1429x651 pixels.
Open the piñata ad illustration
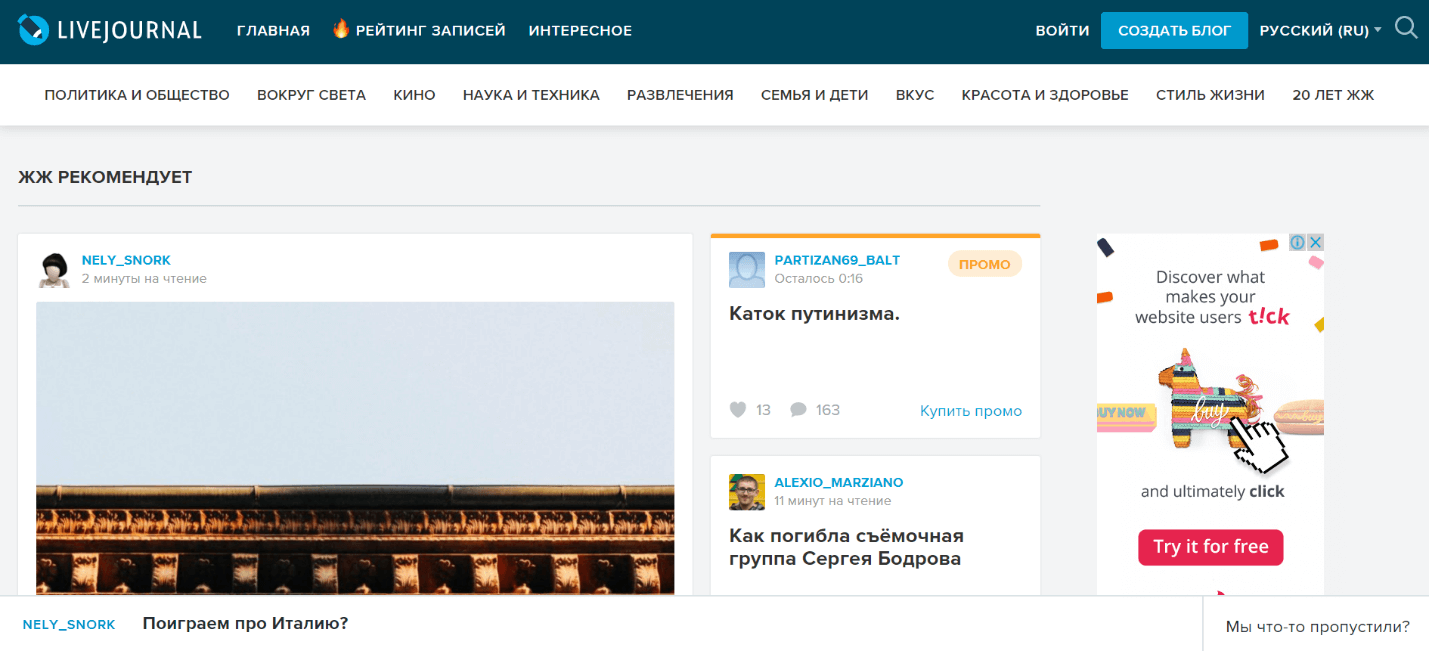1210,400
